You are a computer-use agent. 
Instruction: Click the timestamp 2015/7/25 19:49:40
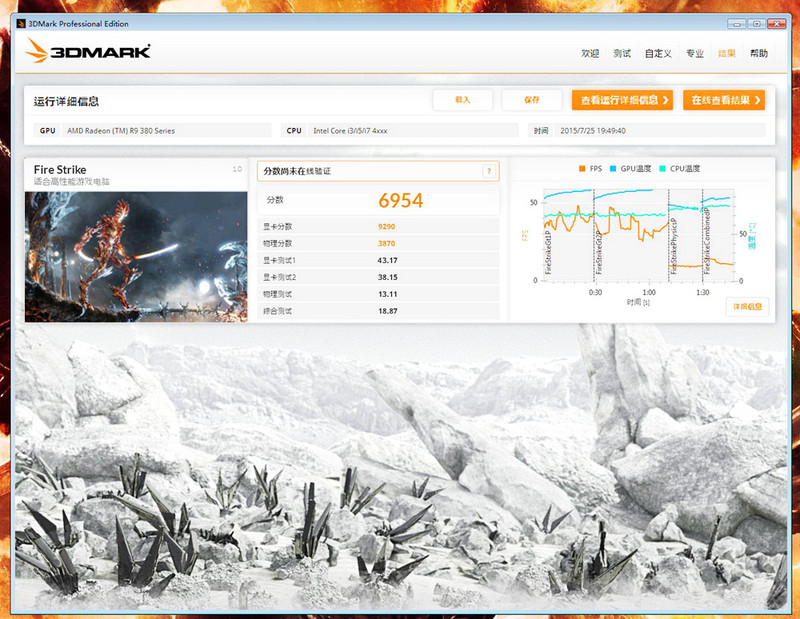point(593,131)
